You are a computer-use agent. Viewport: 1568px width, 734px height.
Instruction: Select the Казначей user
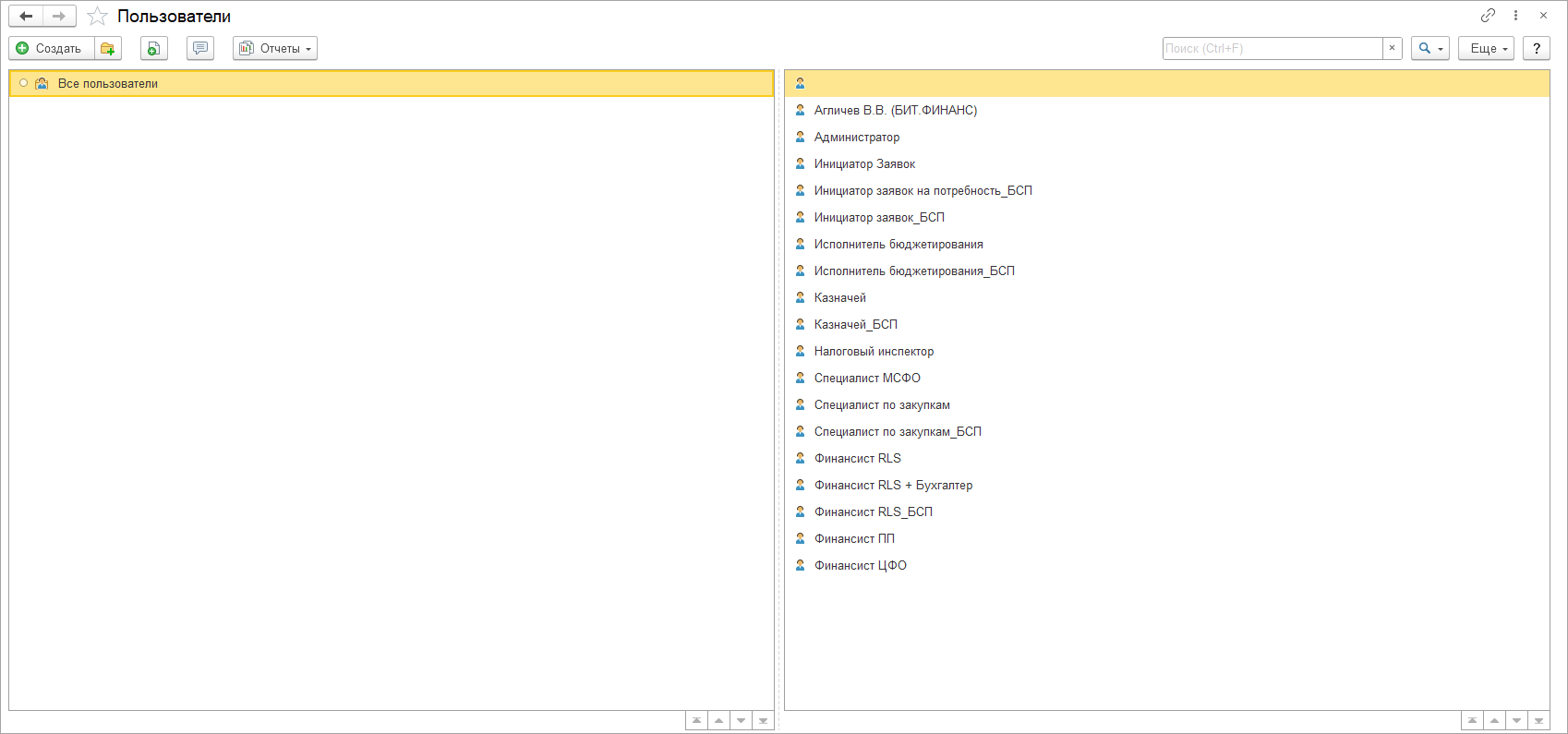pos(1167,297)
